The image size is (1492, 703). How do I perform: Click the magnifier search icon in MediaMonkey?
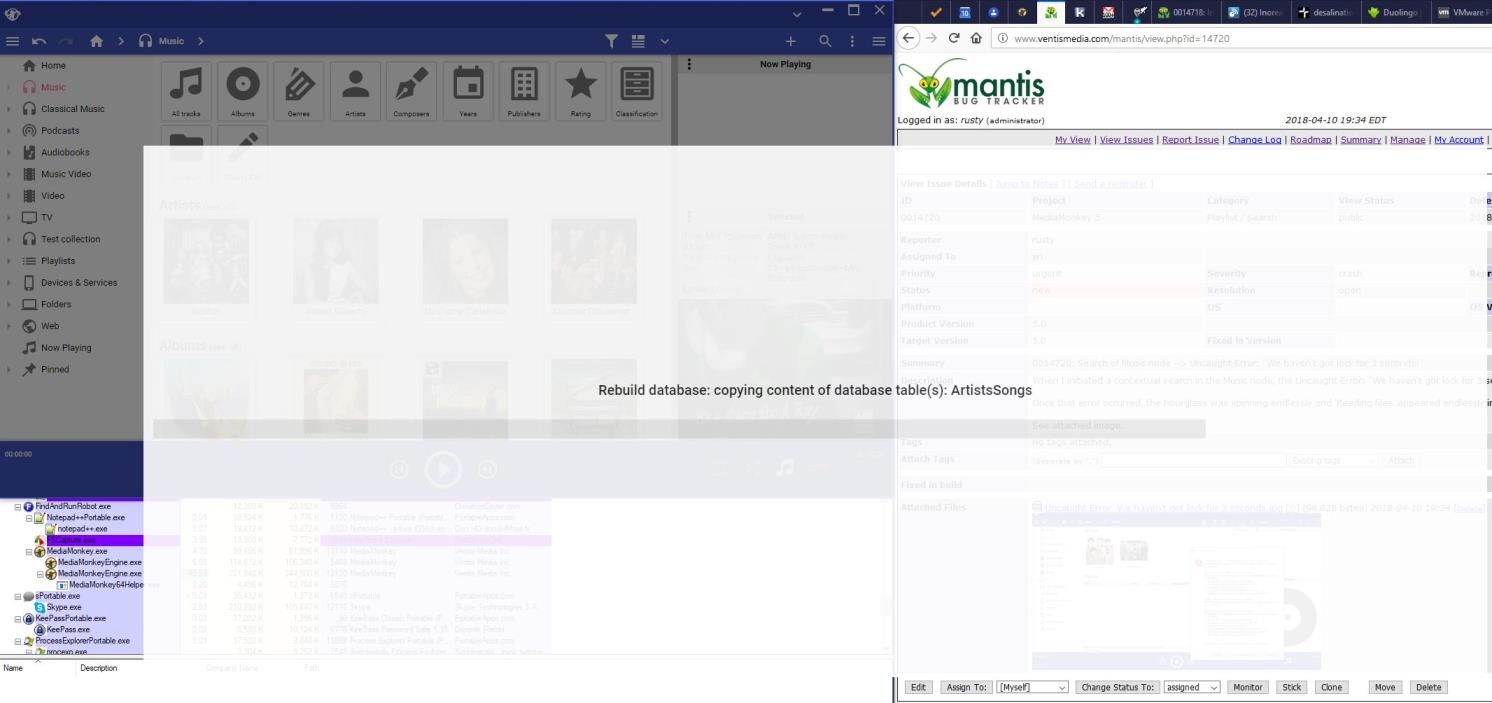point(825,41)
